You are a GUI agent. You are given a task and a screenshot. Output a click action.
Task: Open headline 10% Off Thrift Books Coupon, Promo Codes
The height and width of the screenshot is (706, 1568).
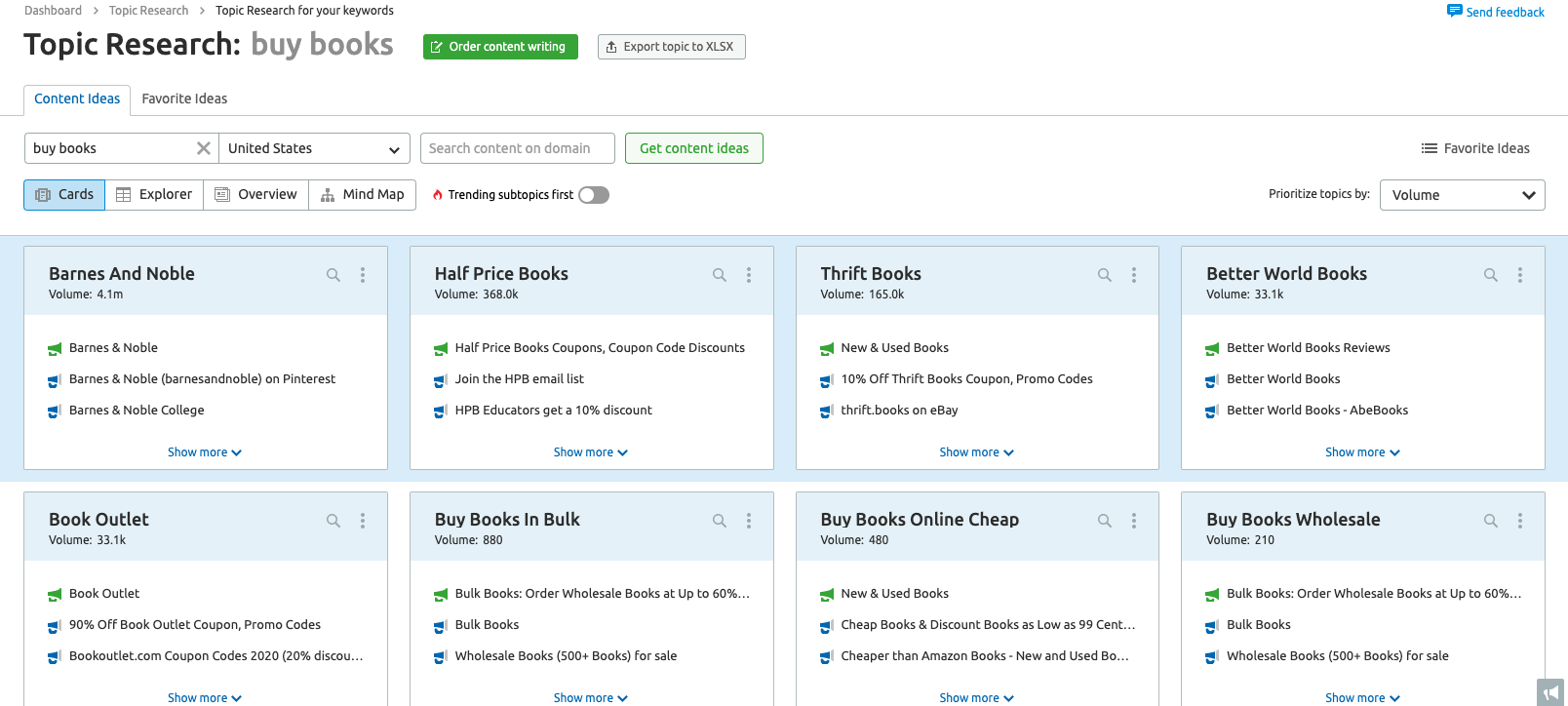pyautogui.click(x=966, y=379)
